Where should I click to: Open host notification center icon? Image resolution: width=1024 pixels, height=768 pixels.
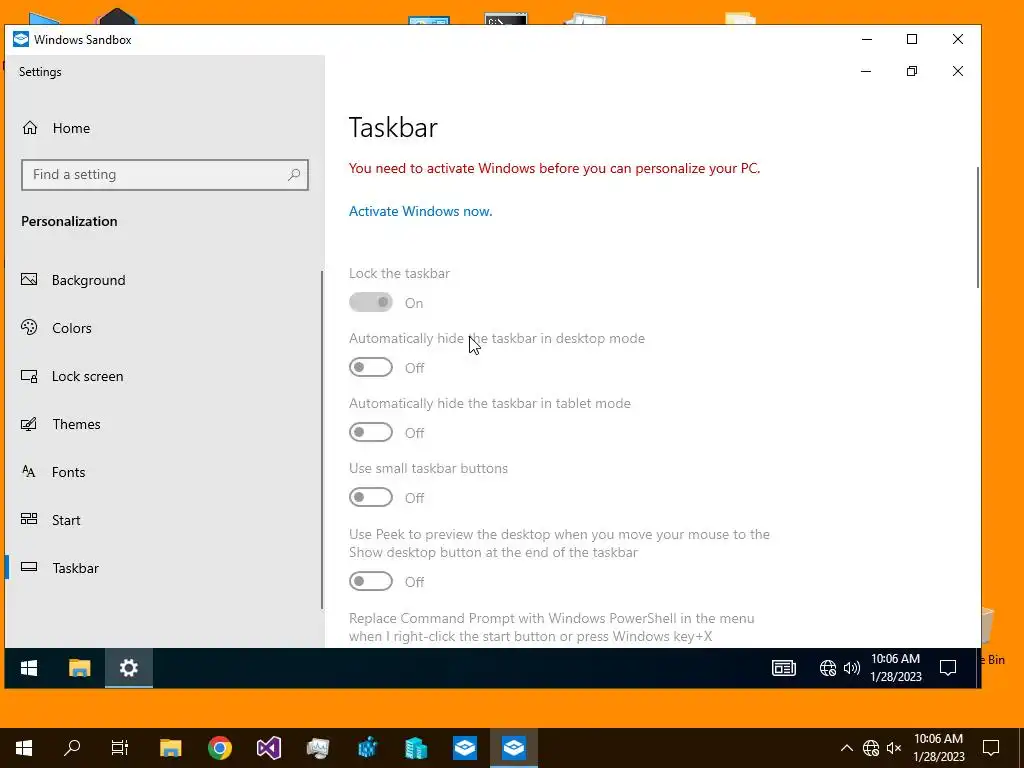(x=991, y=748)
